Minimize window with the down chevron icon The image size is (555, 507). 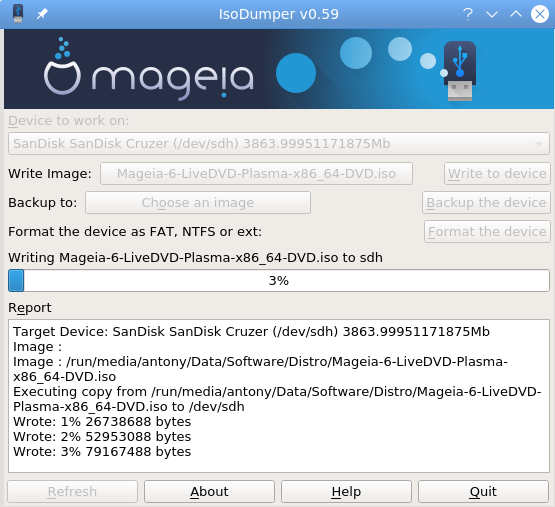492,14
